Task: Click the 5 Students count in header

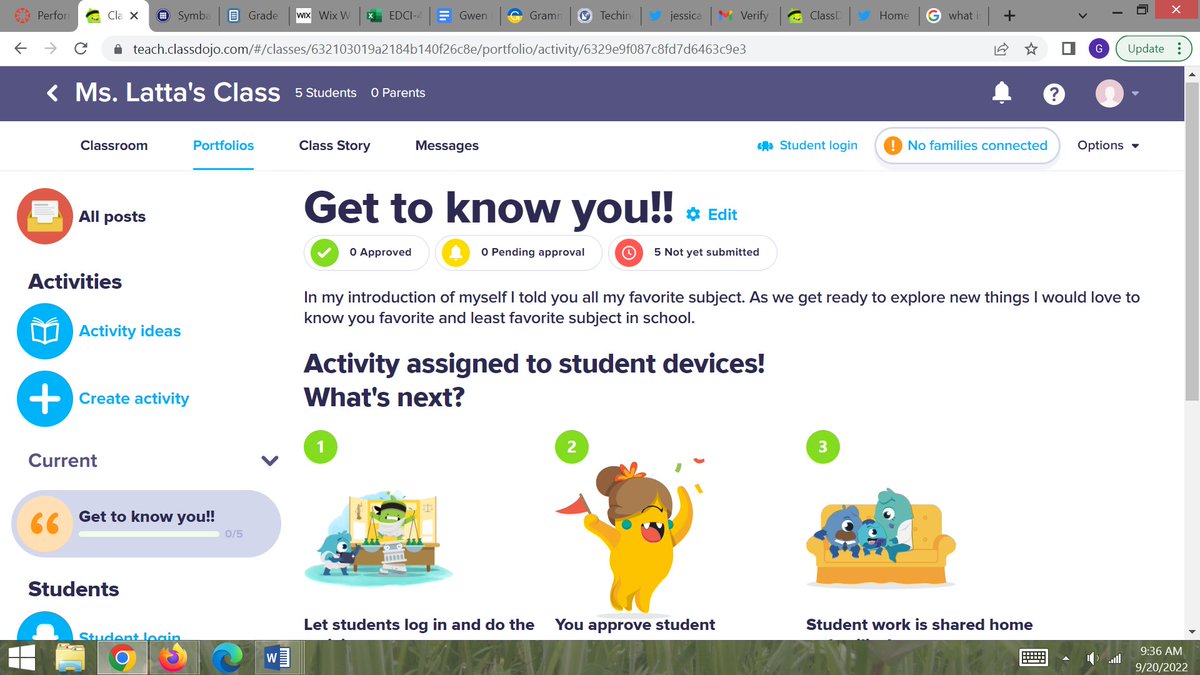Action: [326, 93]
